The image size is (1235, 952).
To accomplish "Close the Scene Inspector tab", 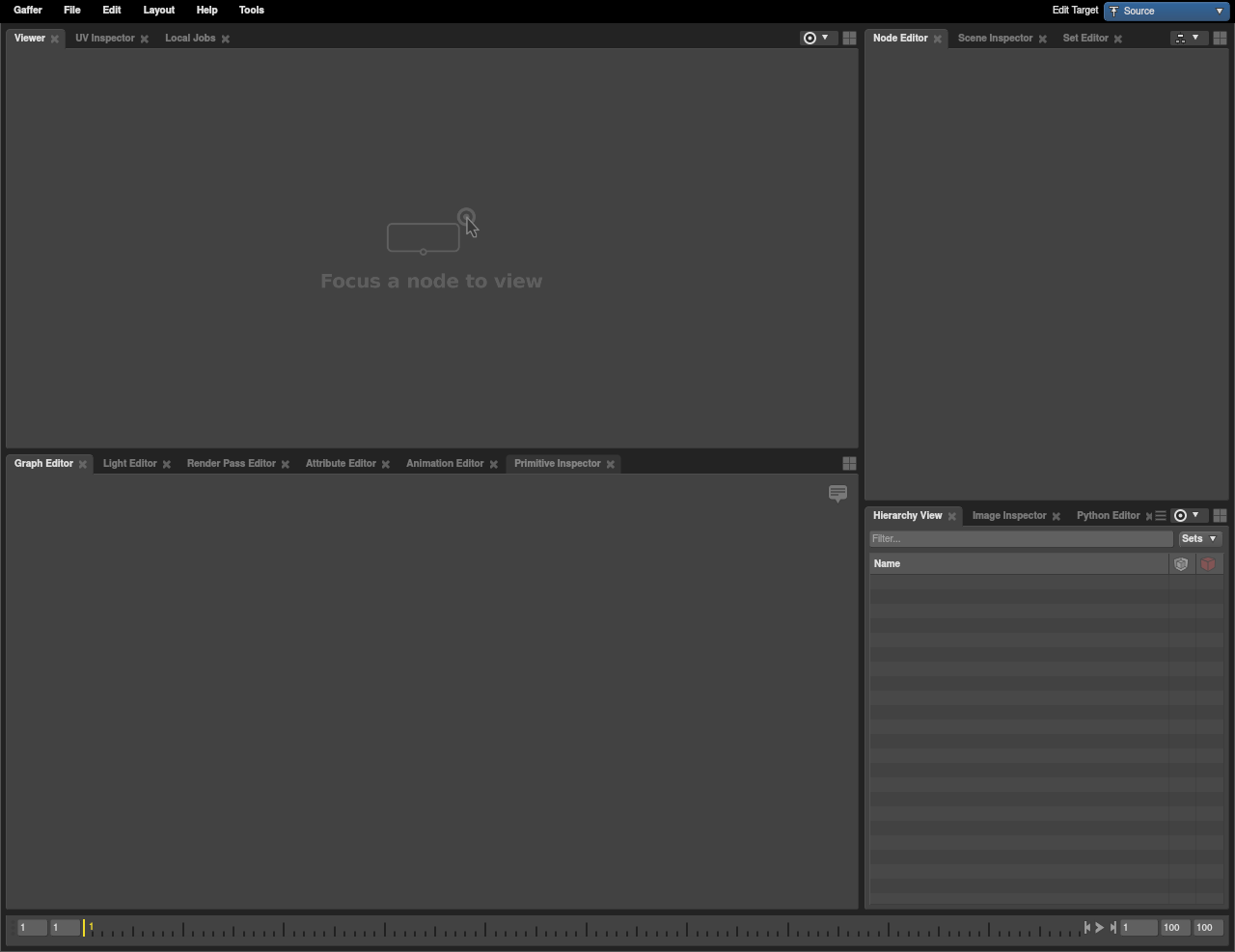I will pyautogui.click(x=1043, y=39).
